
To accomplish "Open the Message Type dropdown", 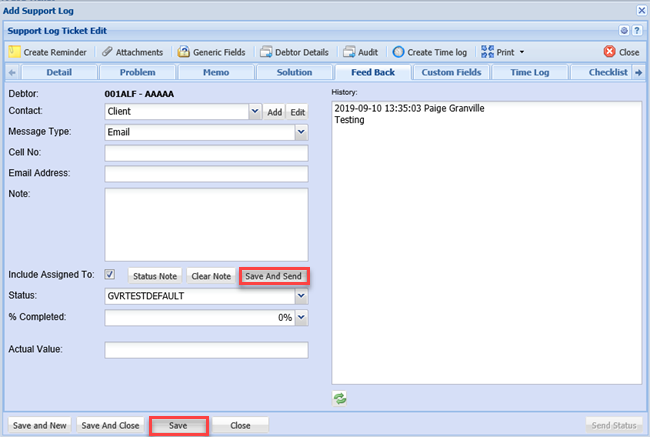I will (301, 131).
